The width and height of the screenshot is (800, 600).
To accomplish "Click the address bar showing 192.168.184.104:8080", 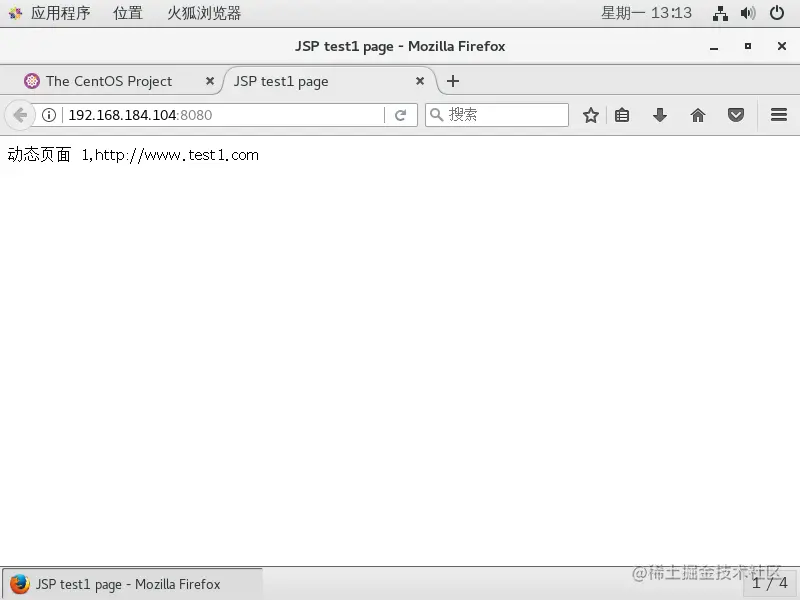I will [x=222, y=115].
